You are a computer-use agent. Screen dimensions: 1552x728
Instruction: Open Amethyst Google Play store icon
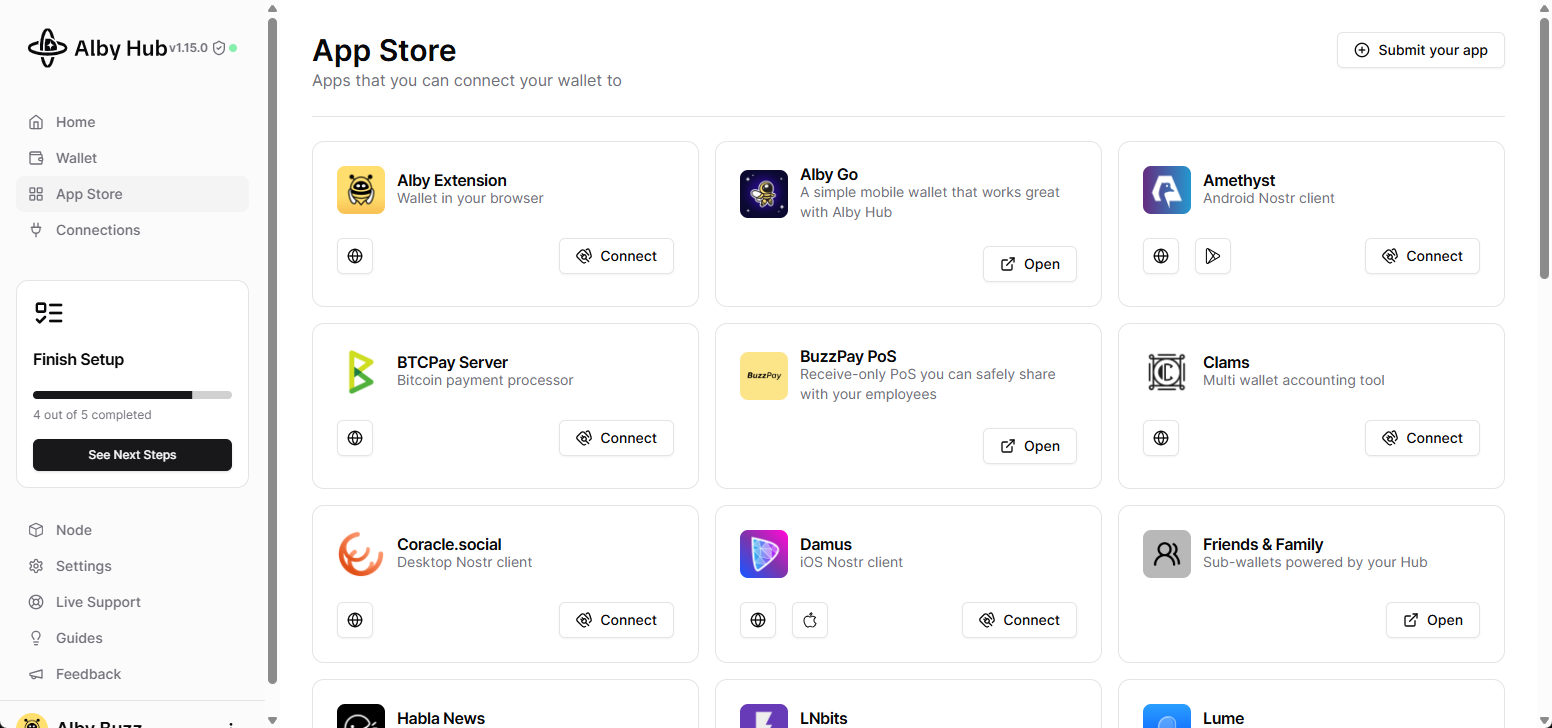[1213, 256]
